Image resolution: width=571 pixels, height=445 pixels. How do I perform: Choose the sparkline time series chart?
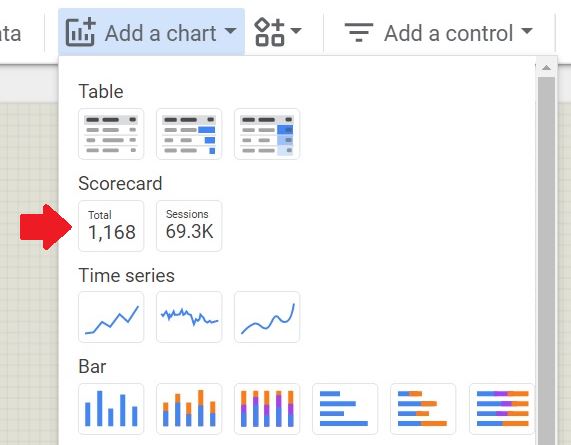click(x=189, y=317)
